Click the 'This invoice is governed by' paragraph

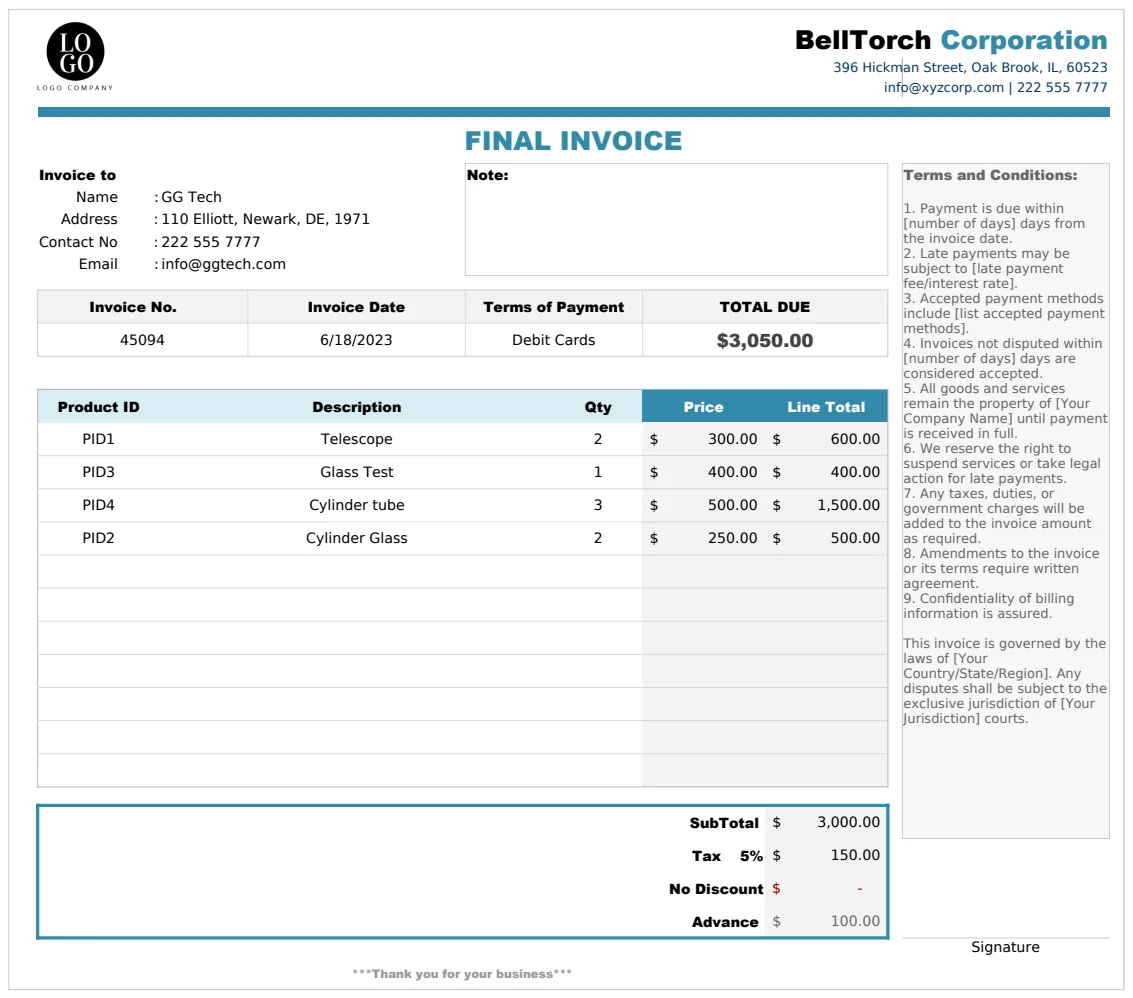[x=1004, y=681]
